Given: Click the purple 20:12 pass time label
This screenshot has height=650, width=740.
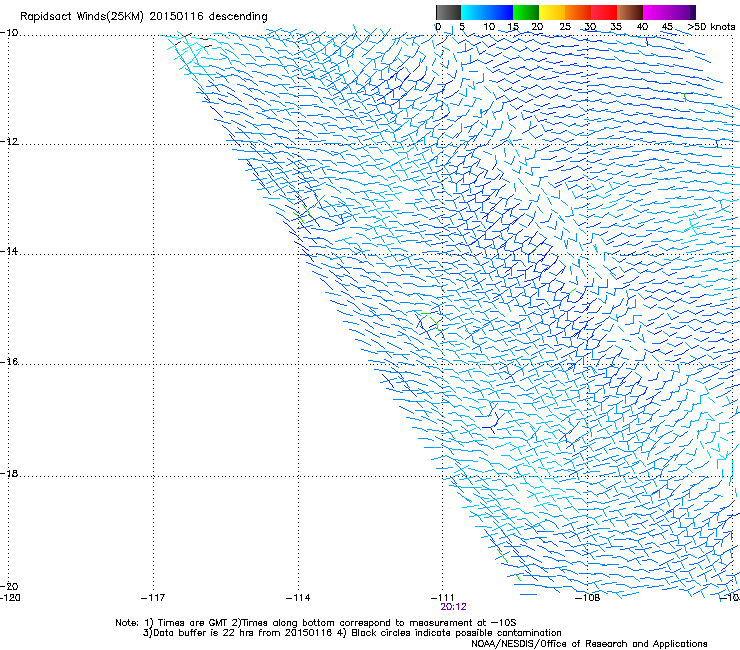Looking at the screenshot, I should click(453, 607).
